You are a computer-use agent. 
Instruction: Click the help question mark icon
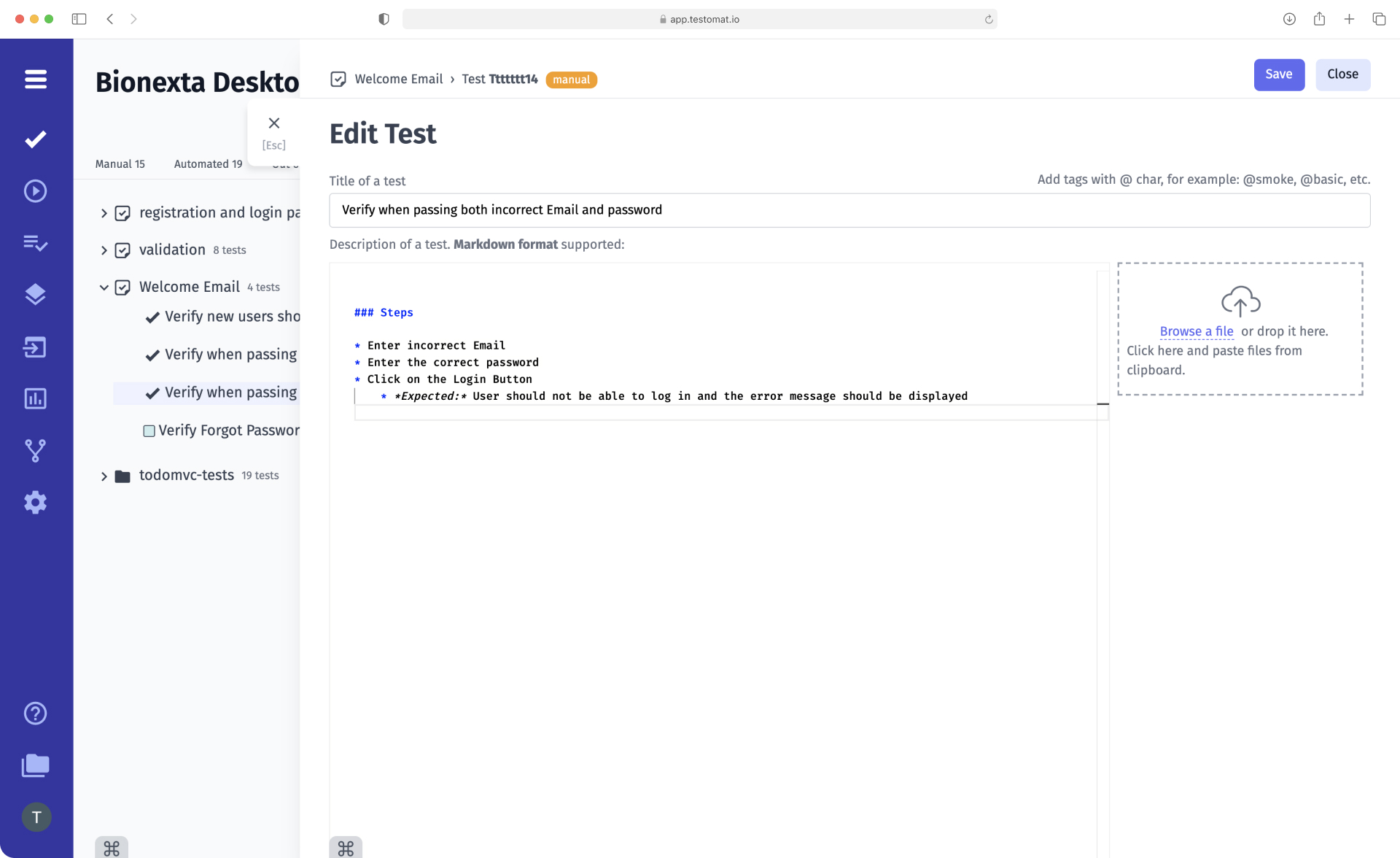point(36,714)
